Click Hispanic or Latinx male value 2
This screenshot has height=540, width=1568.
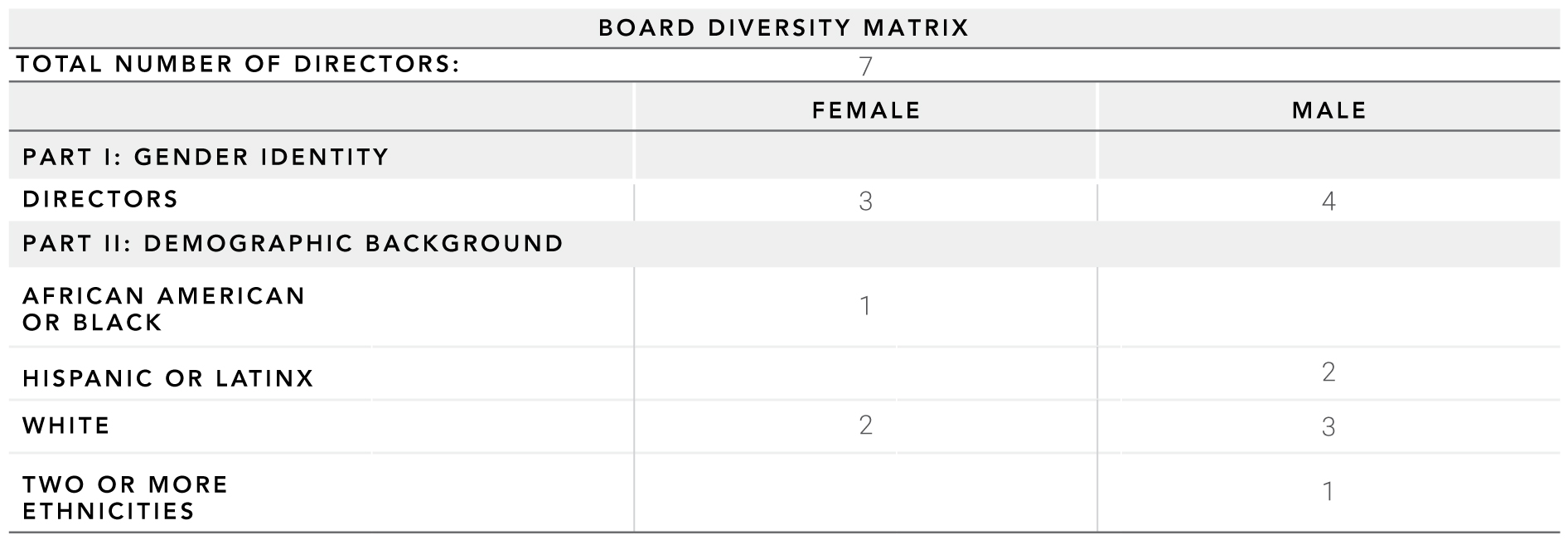(x=1328, y=372)
